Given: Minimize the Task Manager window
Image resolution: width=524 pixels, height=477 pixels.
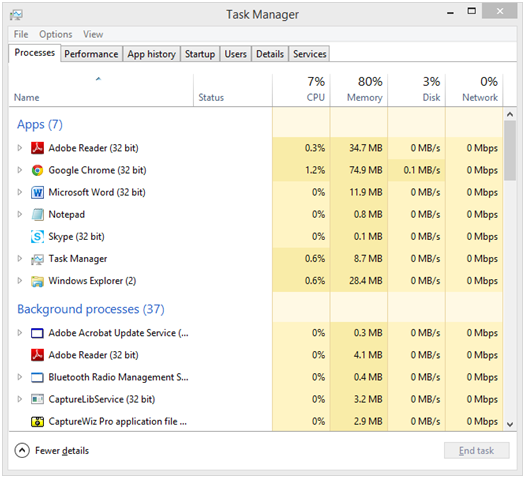Looking at the screenshot, I should click(450, 13).
